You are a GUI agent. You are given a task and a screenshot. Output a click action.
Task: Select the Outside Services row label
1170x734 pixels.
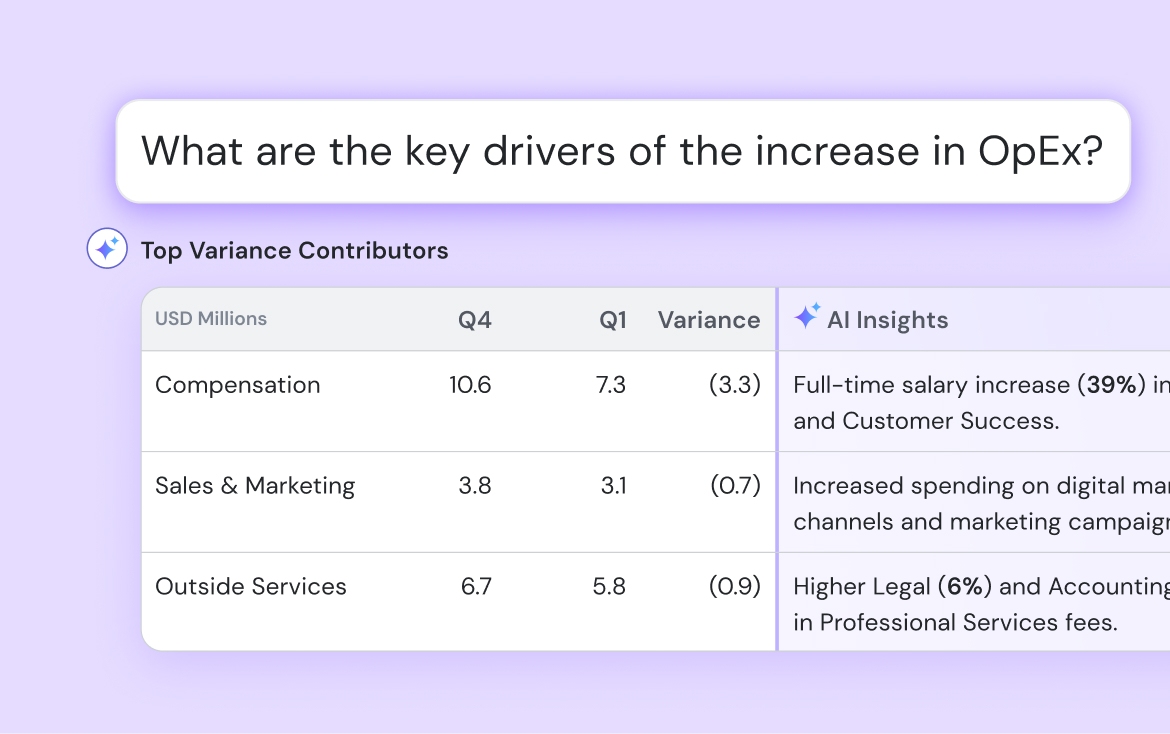[251, 587]
